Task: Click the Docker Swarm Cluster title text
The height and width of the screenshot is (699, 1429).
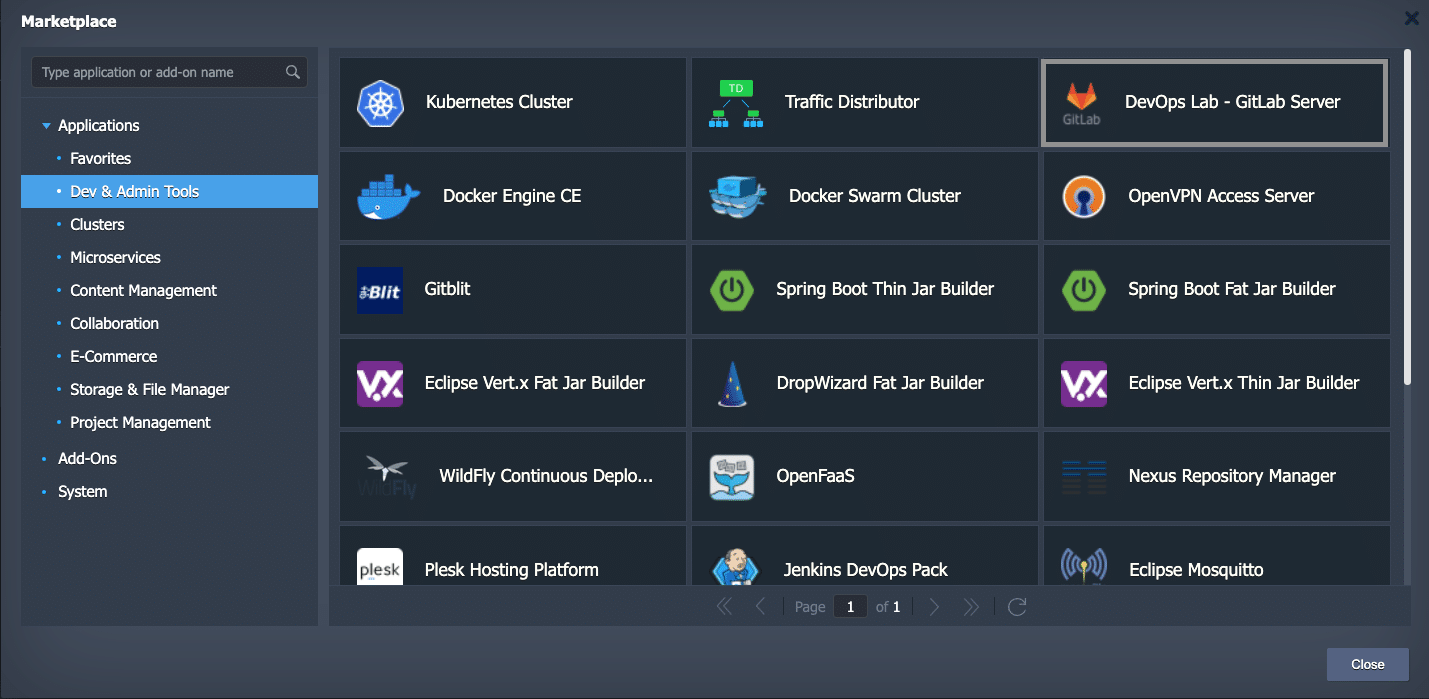Action: (x=875, y=196)
